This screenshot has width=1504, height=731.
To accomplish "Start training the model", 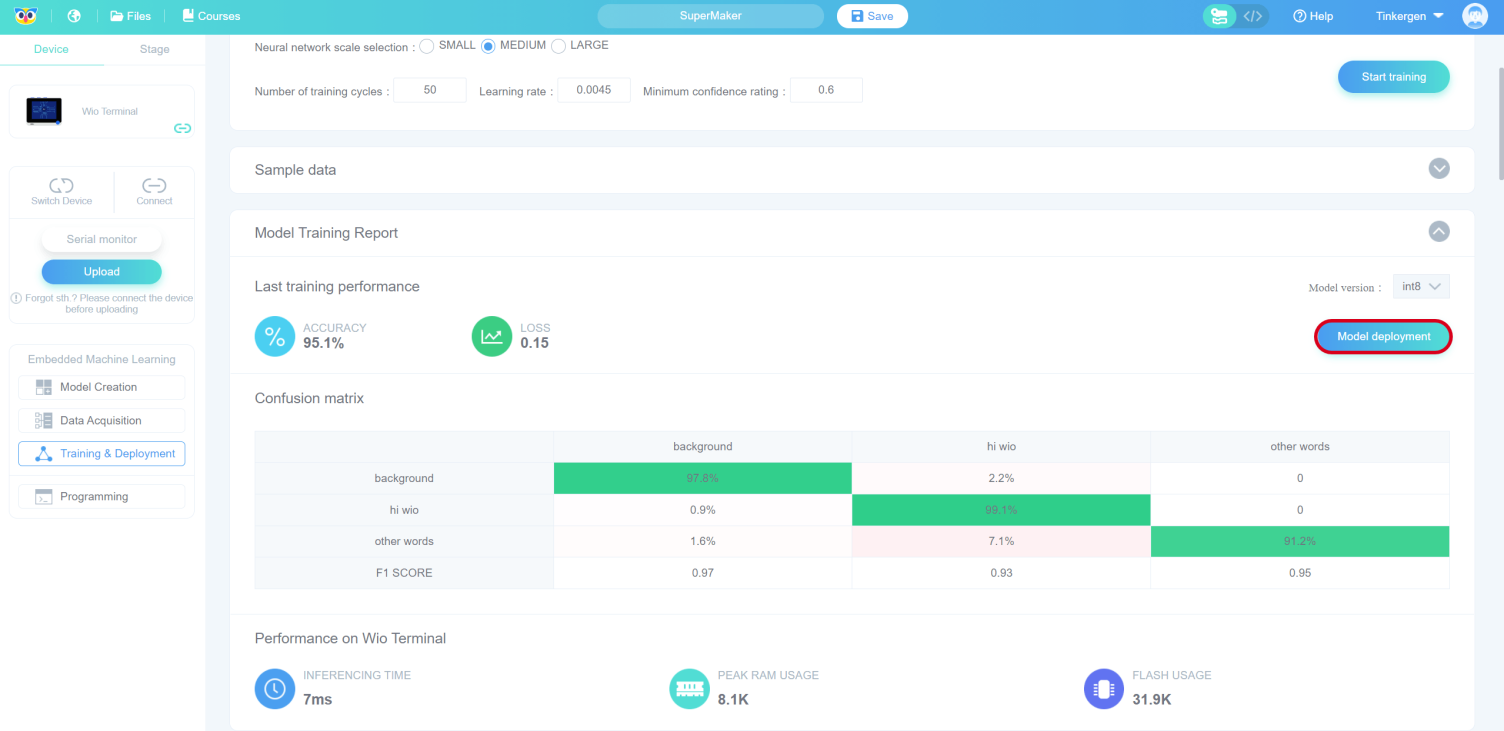I will [x=1393, y=77].
